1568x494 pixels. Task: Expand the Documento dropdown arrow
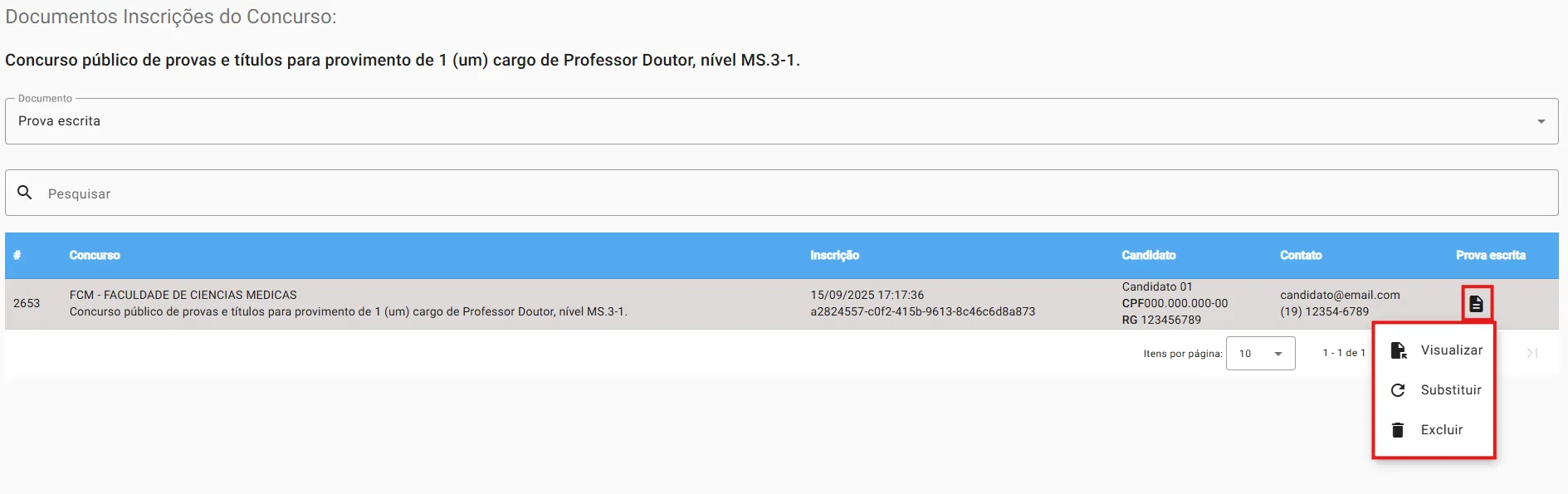[x=1541, y=121]
